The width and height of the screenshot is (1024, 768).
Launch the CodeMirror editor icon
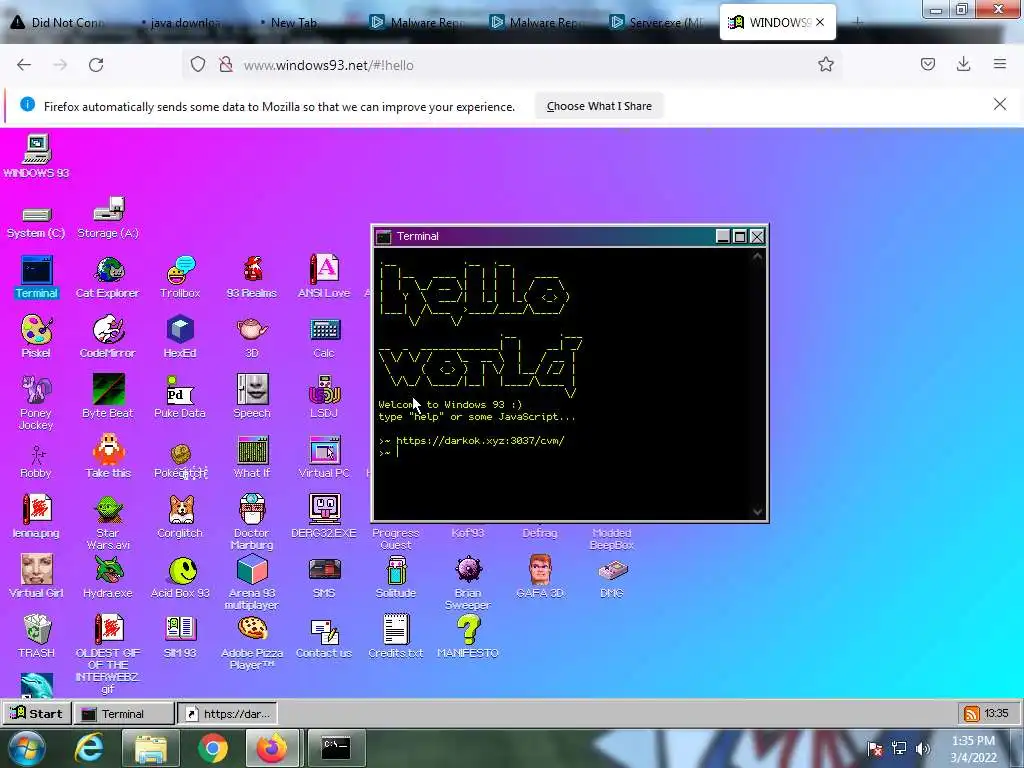click(108, 337)
